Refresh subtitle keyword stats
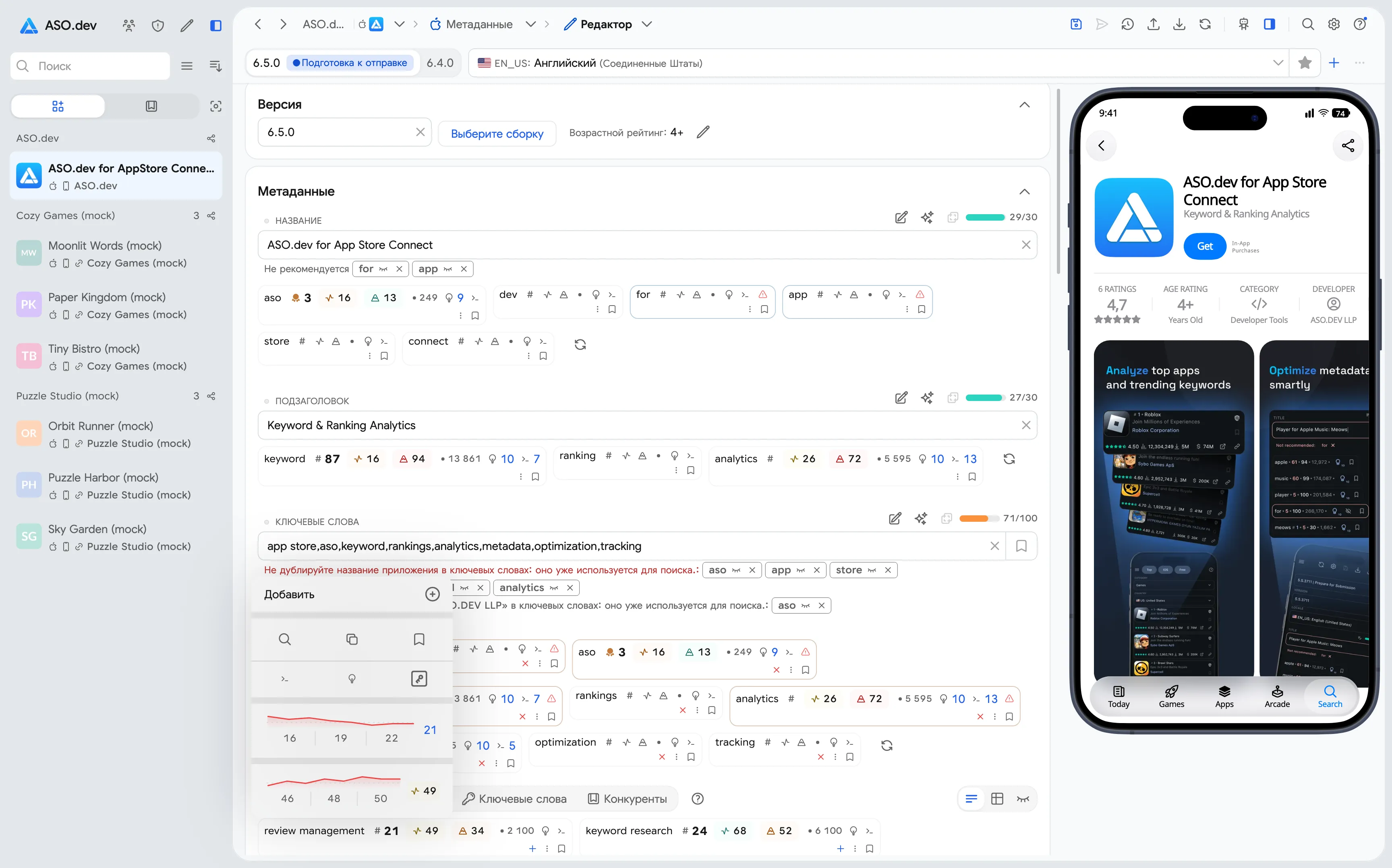The height and width of the screenshot is (868, 1392). (x=1009, y=459)
